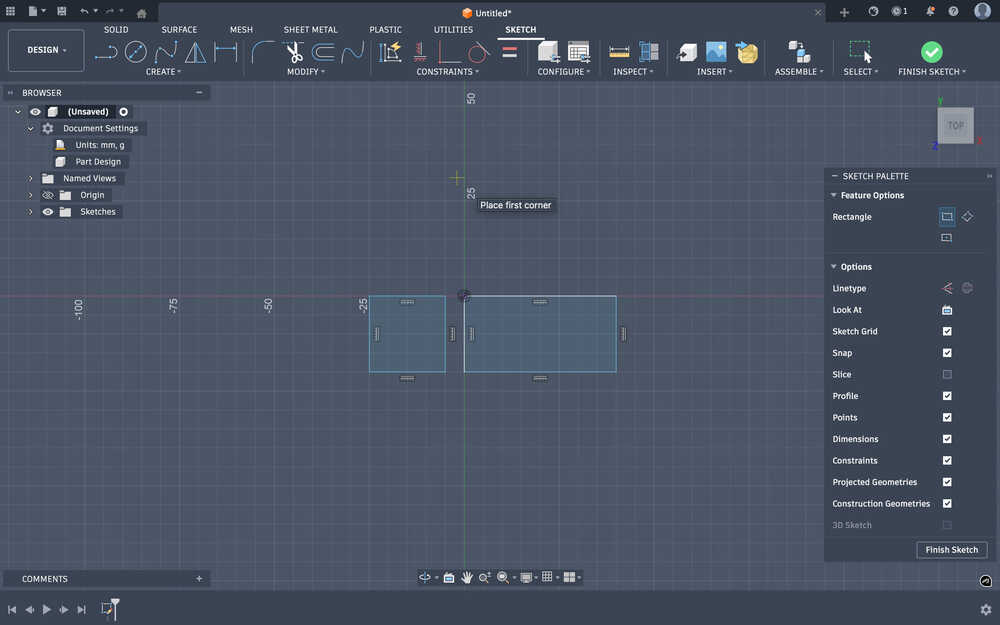
Task: Open the DESIGN workspace dropdown
Action: pyautogui.click(x=46, y=50)
